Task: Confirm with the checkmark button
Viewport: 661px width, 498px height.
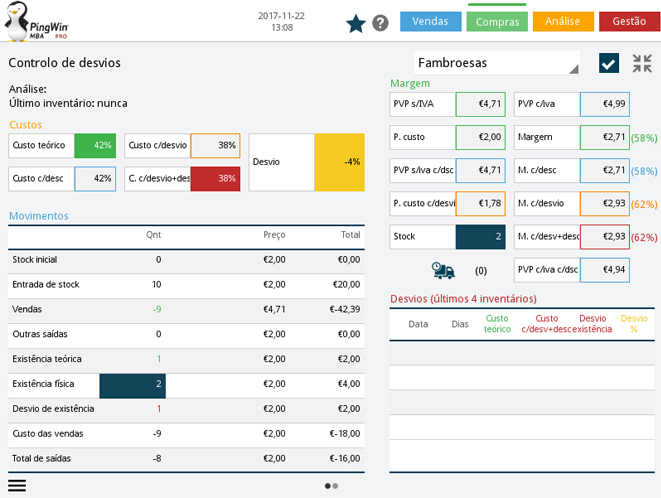Action: 609,63
